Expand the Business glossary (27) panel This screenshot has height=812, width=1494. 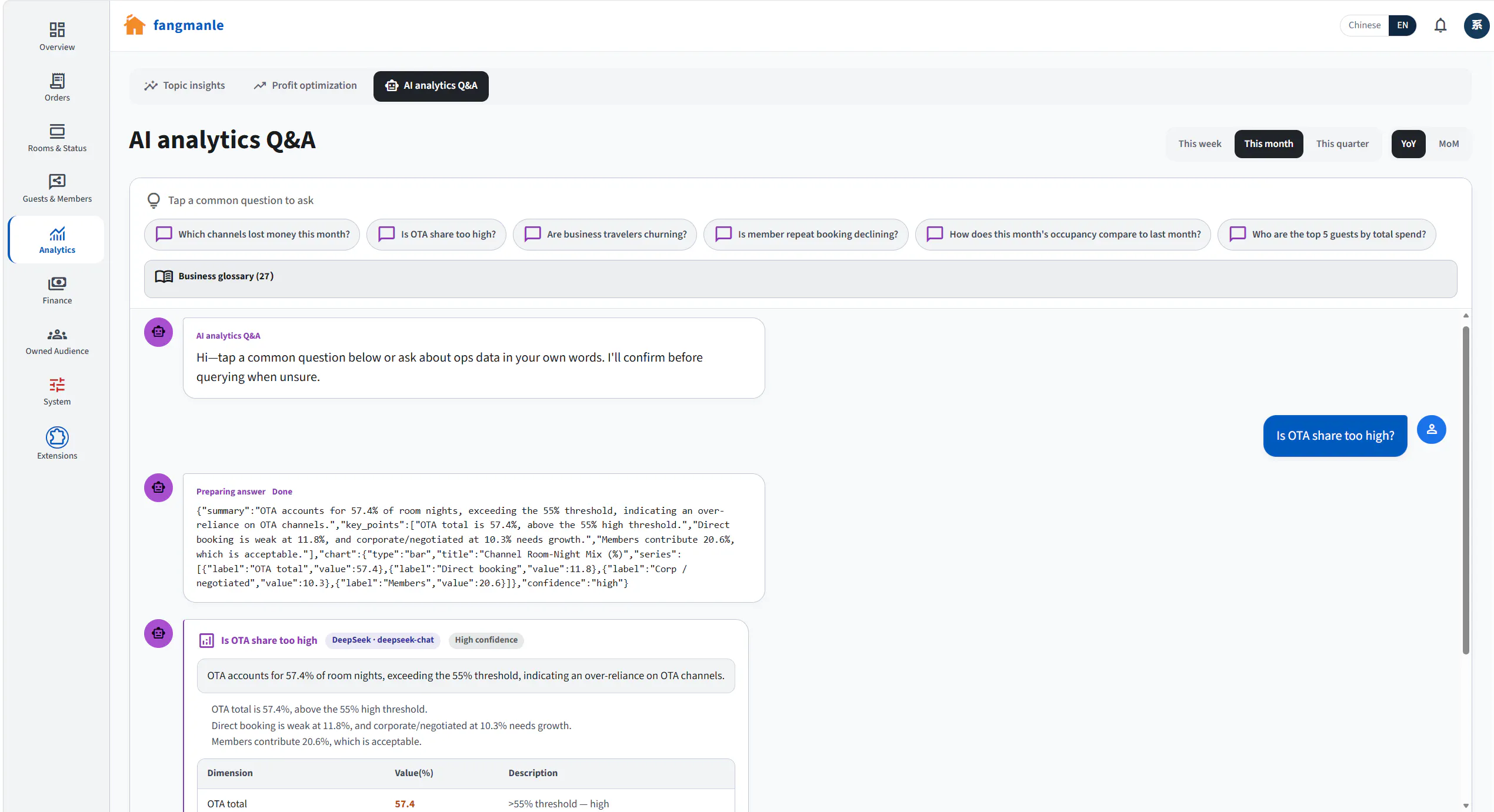(801, 279)
